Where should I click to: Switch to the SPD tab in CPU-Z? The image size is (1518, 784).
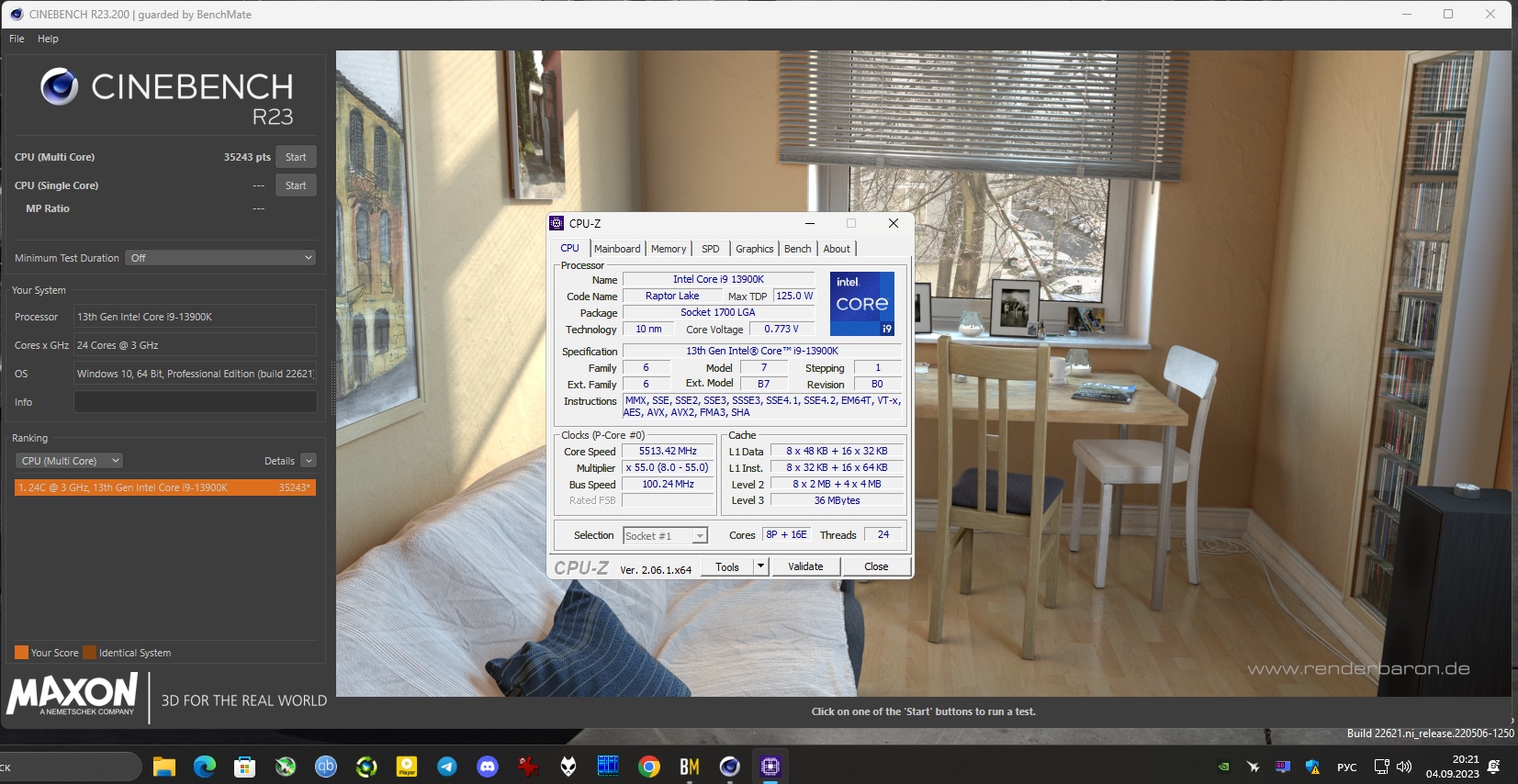pos(711,249)
